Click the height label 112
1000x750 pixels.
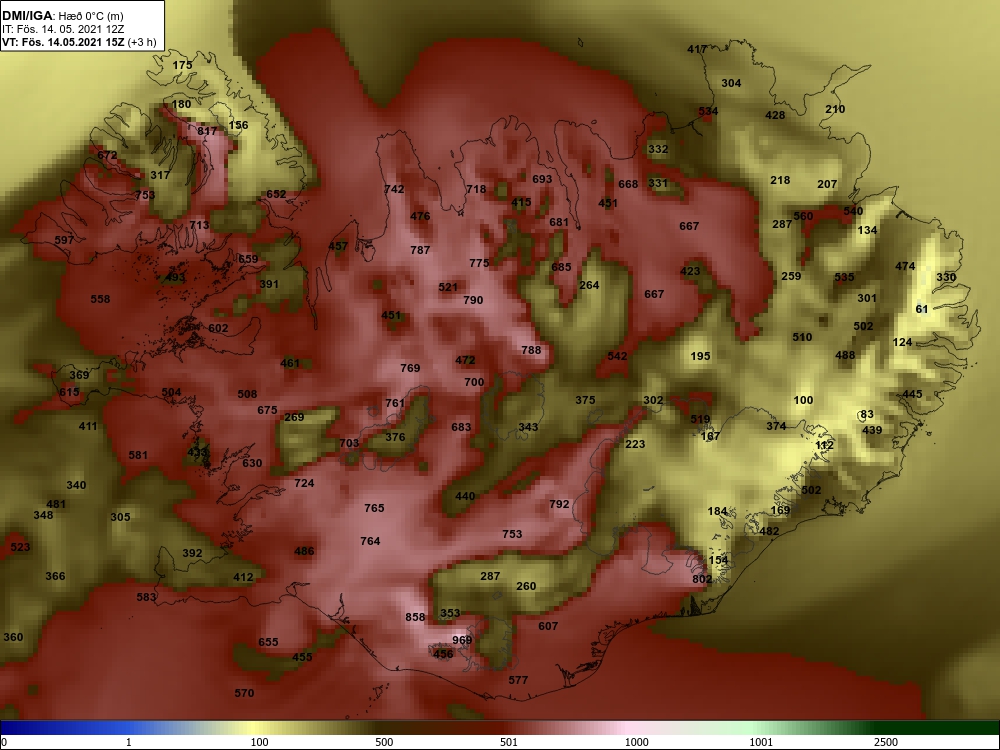[x=825, y=445]
